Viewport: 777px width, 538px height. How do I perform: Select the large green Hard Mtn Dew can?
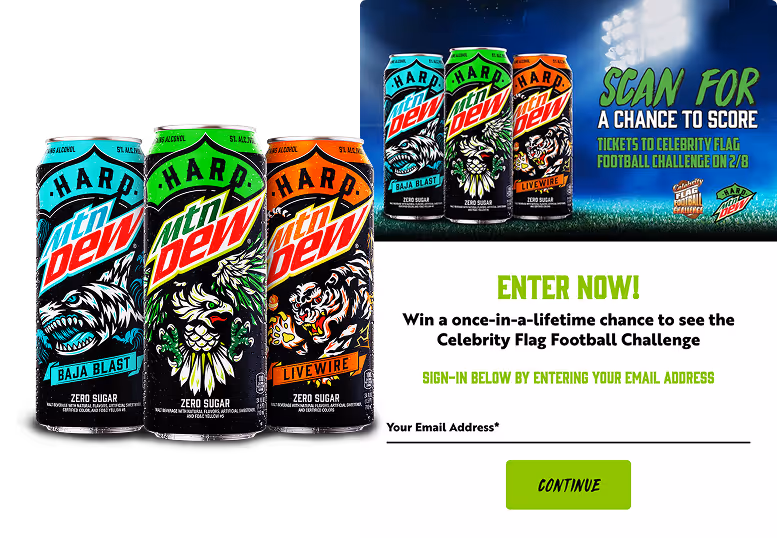coord(205,282)
